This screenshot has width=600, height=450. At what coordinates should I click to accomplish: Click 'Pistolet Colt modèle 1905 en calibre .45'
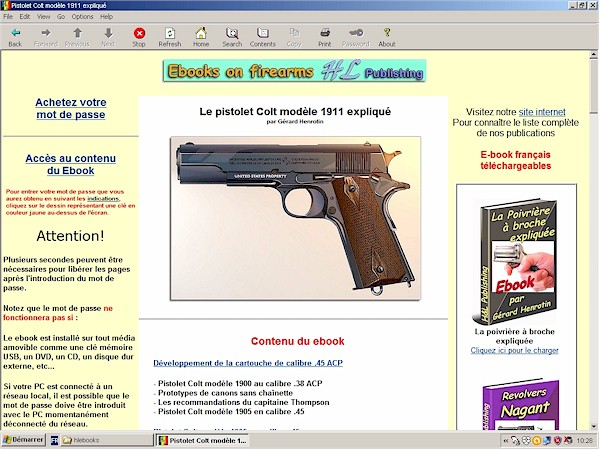click(x=231, y=412)
